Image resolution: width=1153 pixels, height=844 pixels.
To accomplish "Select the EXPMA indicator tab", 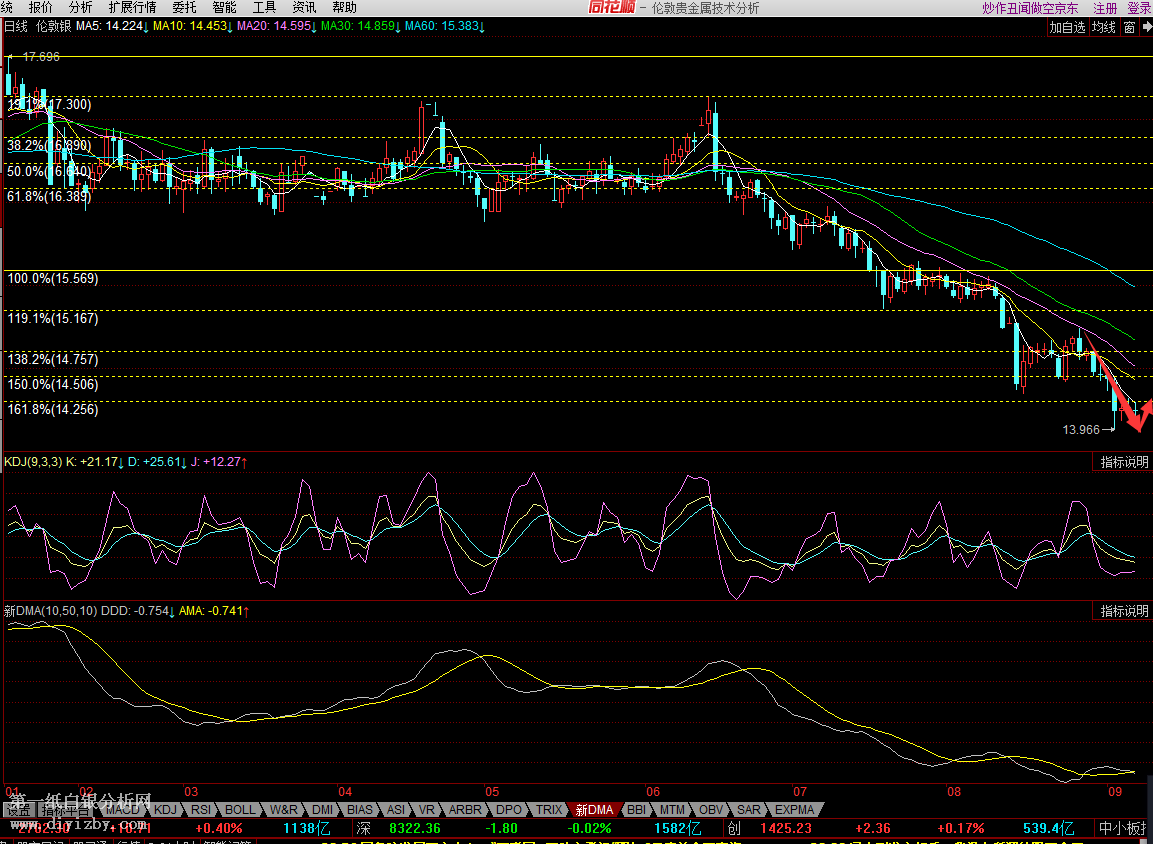I will tap(794, 809).
